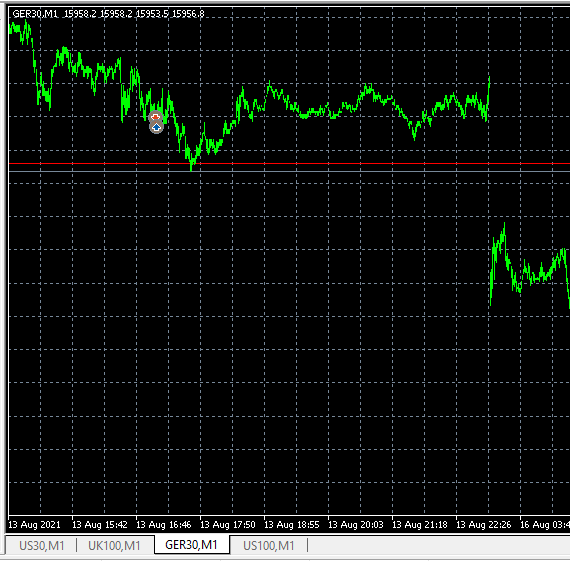Click the GER30,M1 chart title text
This screenshot has height=561, width=570.
pyautogui.click(x=35, y=14)
